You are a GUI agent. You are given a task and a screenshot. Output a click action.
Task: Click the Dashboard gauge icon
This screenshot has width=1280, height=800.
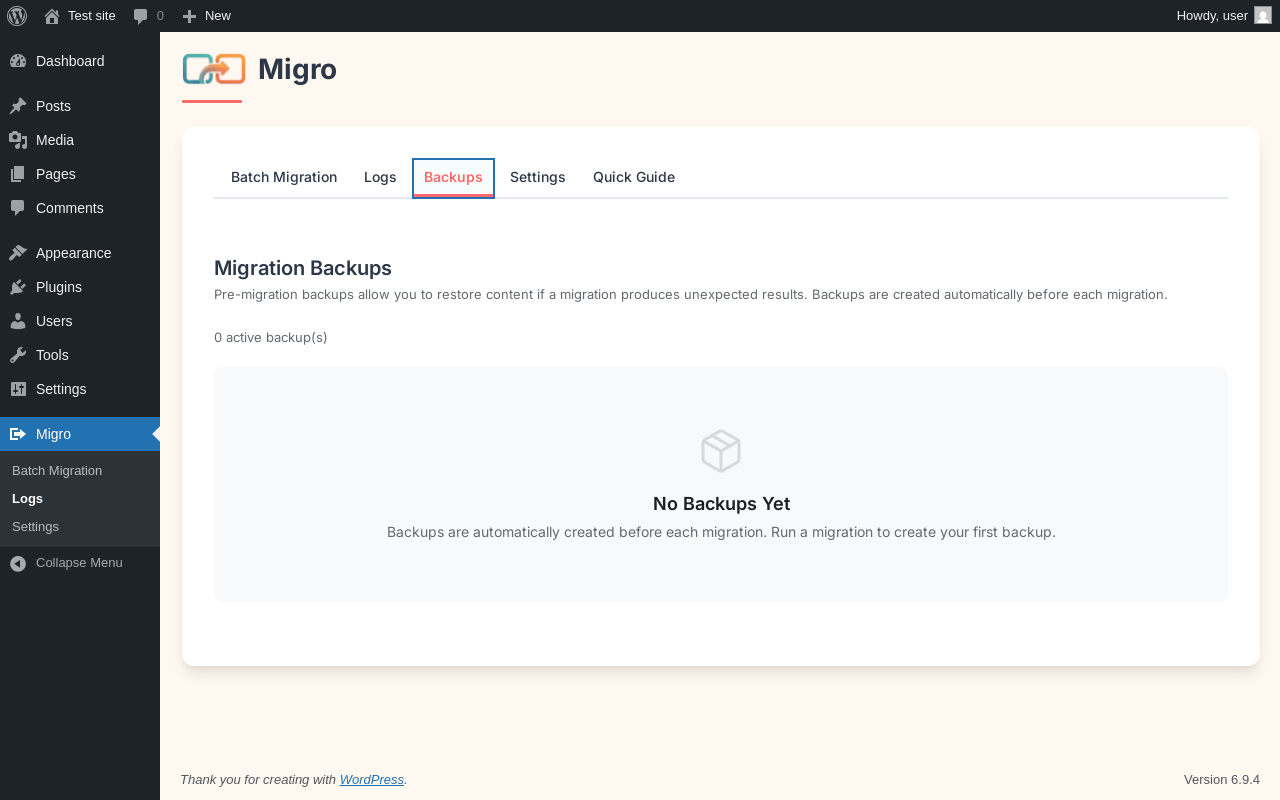tap(18, 61)
